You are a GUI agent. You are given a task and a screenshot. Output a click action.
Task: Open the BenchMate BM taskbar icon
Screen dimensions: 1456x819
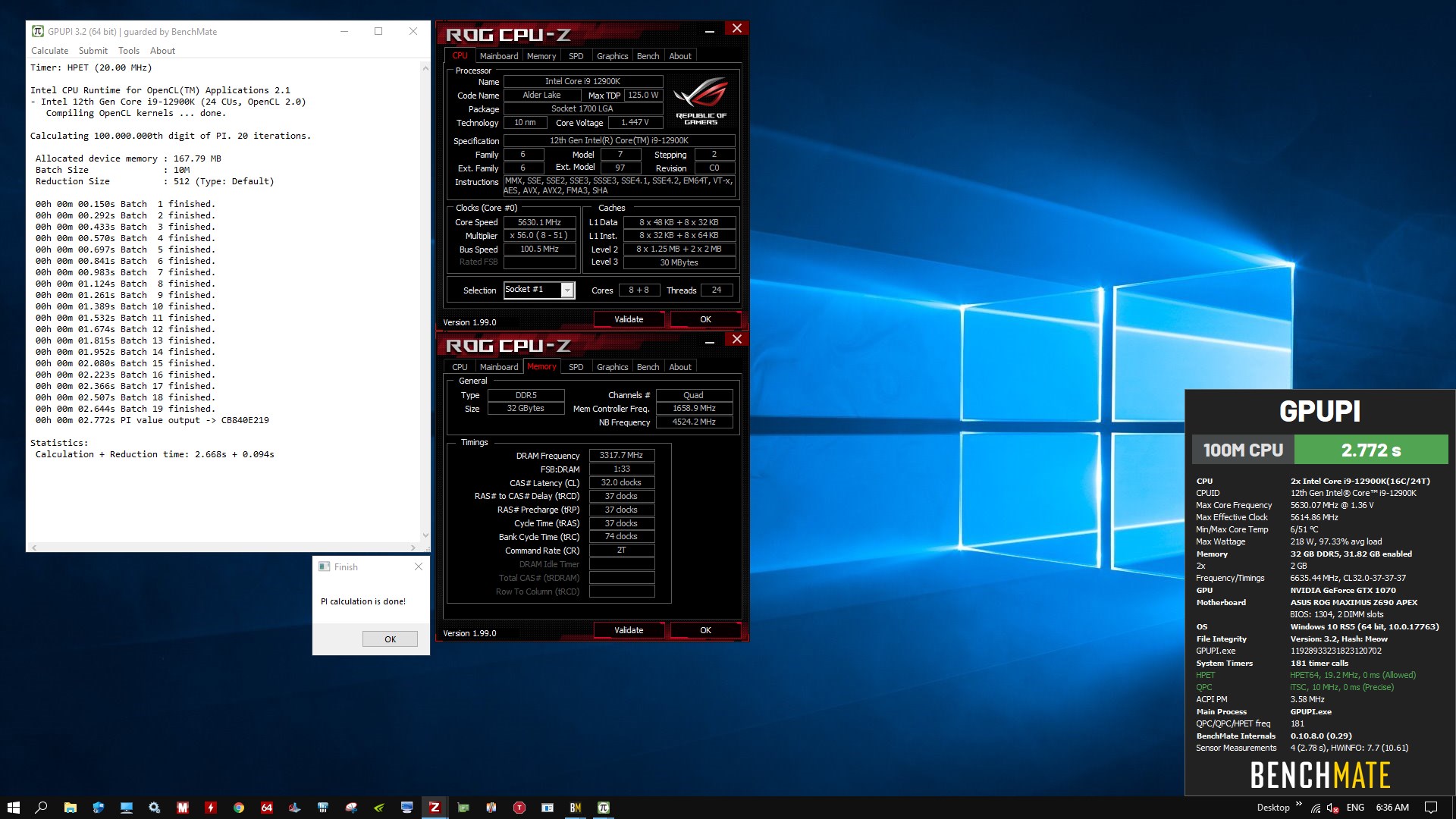tap(575, 808)
